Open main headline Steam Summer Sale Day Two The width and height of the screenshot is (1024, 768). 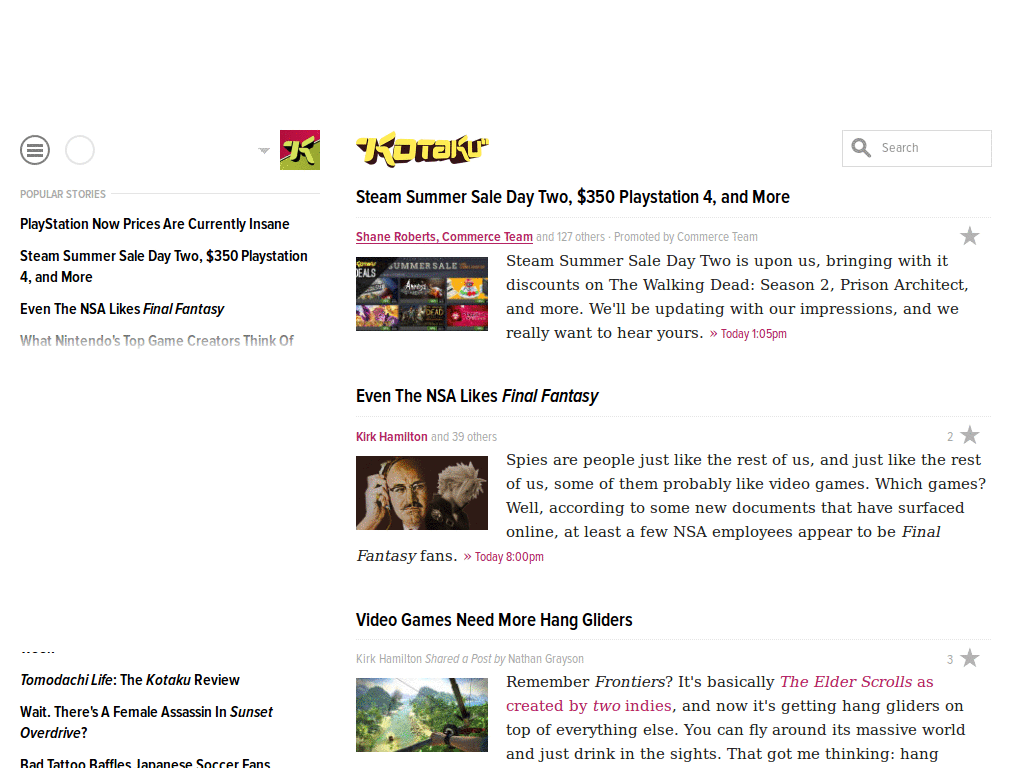coord(573,197)
